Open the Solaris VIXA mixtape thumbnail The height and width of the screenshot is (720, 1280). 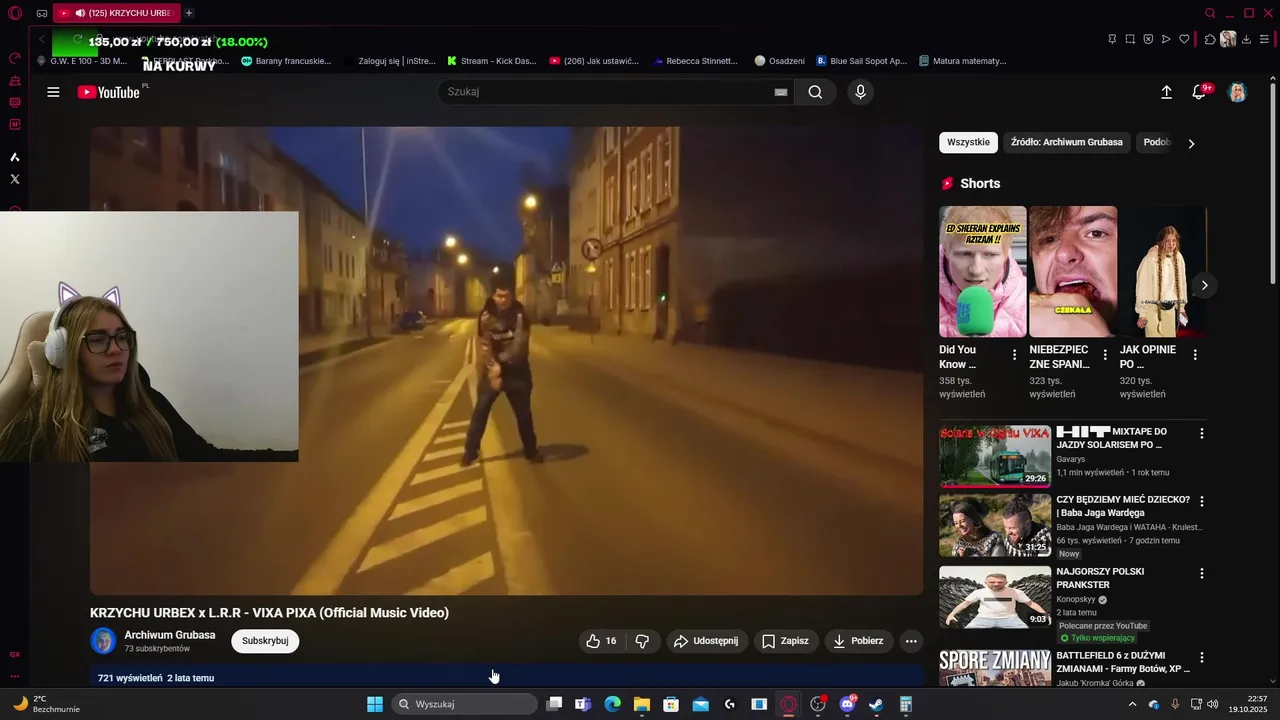point(995,456)
